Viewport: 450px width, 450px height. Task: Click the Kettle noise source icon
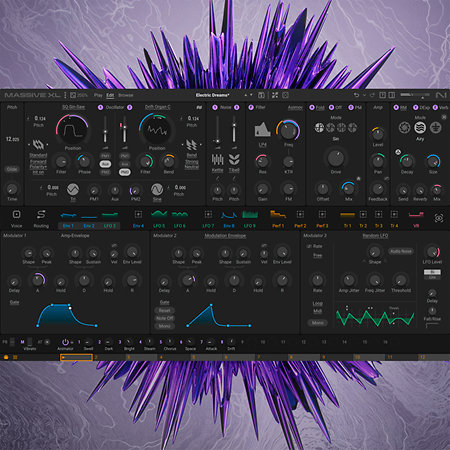tap(217, 160)
